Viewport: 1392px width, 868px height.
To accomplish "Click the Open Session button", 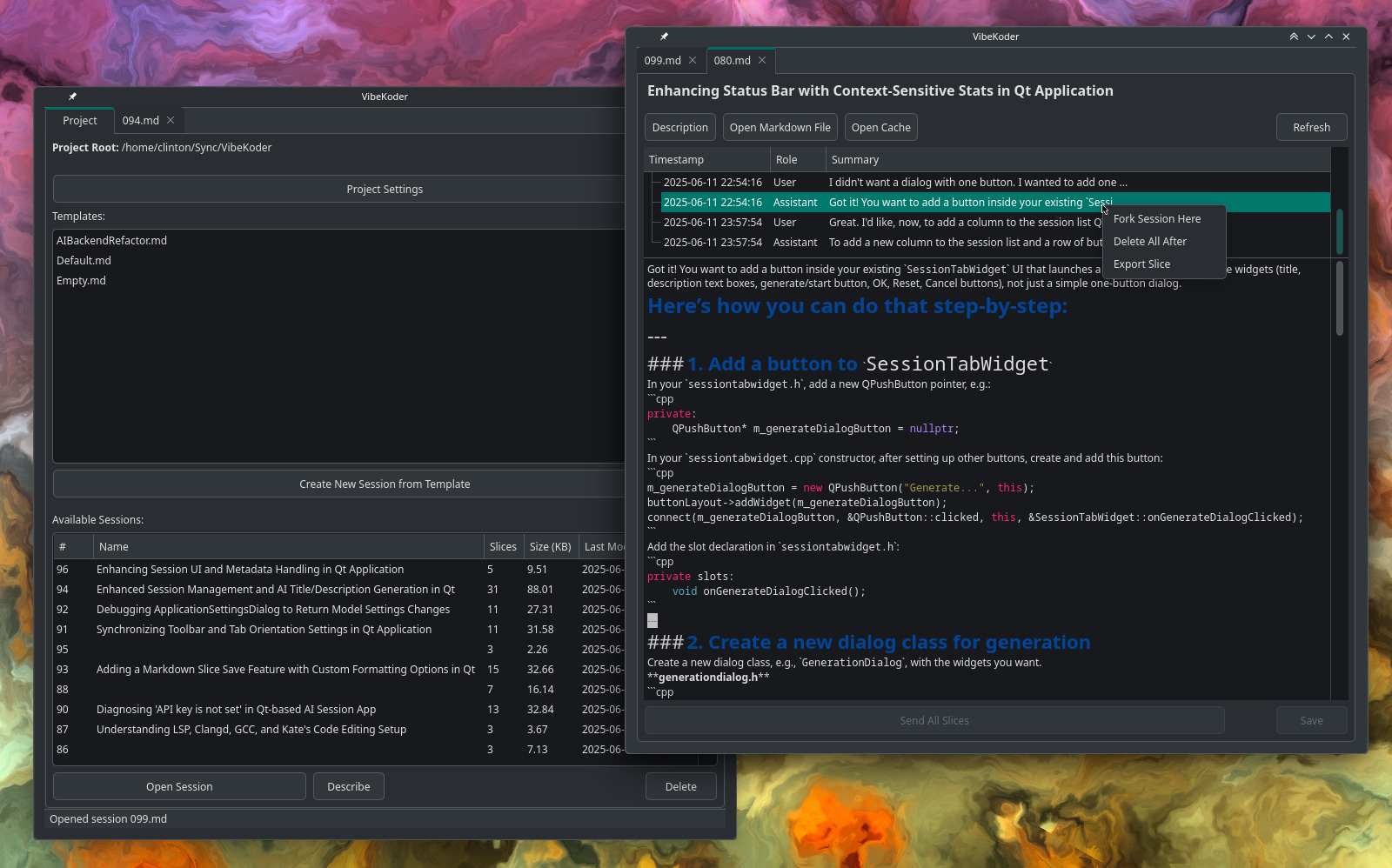I will click(179, 786).
